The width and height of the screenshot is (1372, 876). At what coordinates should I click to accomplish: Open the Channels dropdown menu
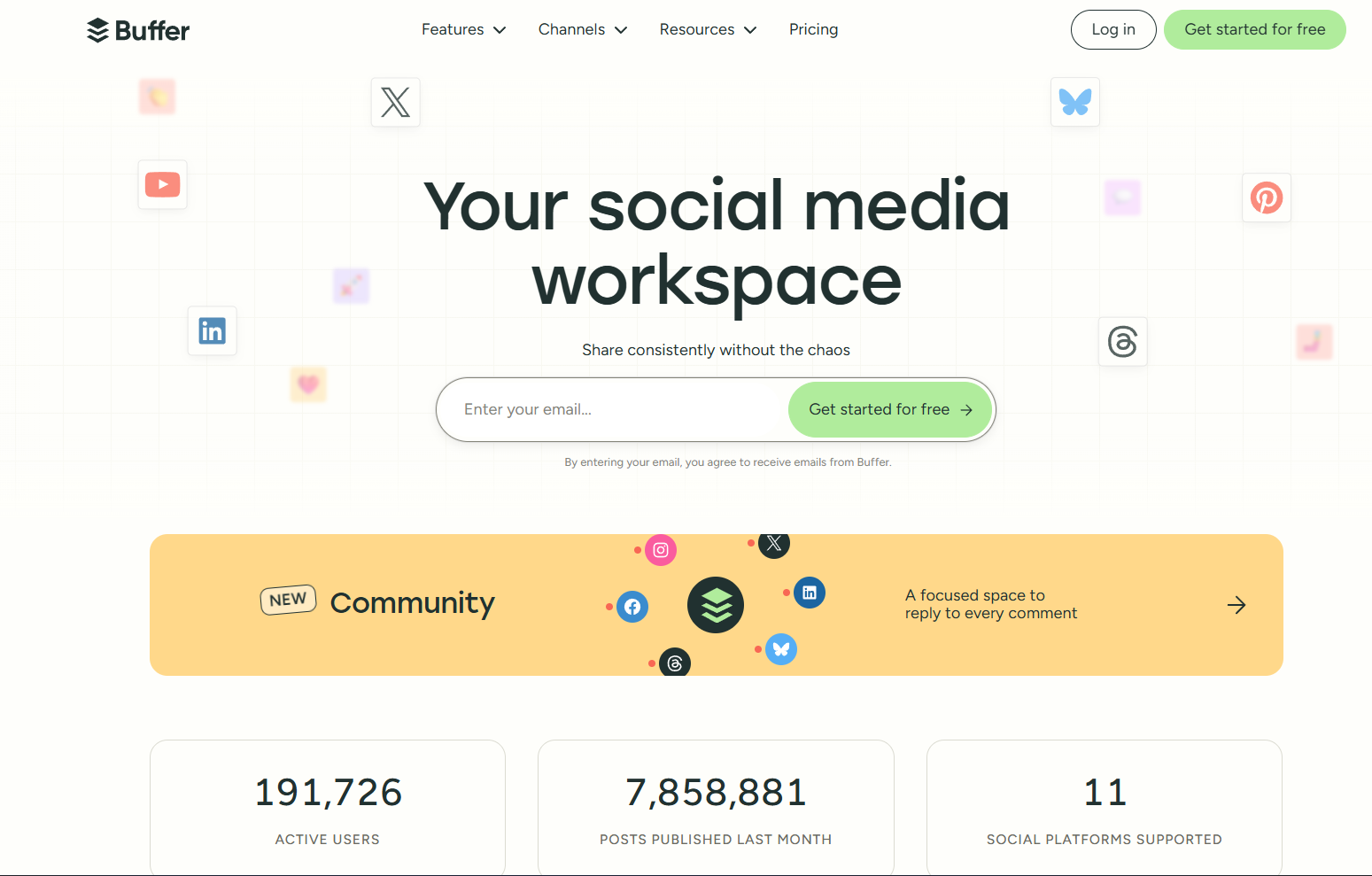tap(582, 30)
